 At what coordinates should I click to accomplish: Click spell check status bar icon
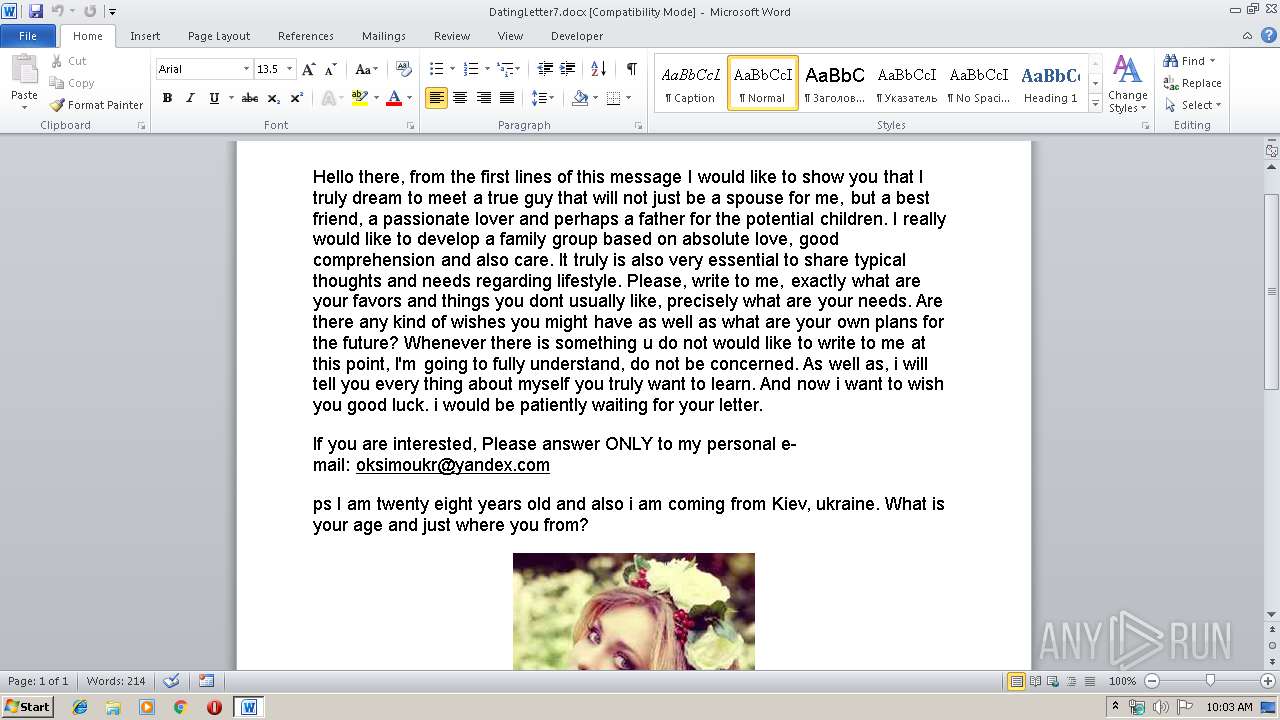[171, 681]
